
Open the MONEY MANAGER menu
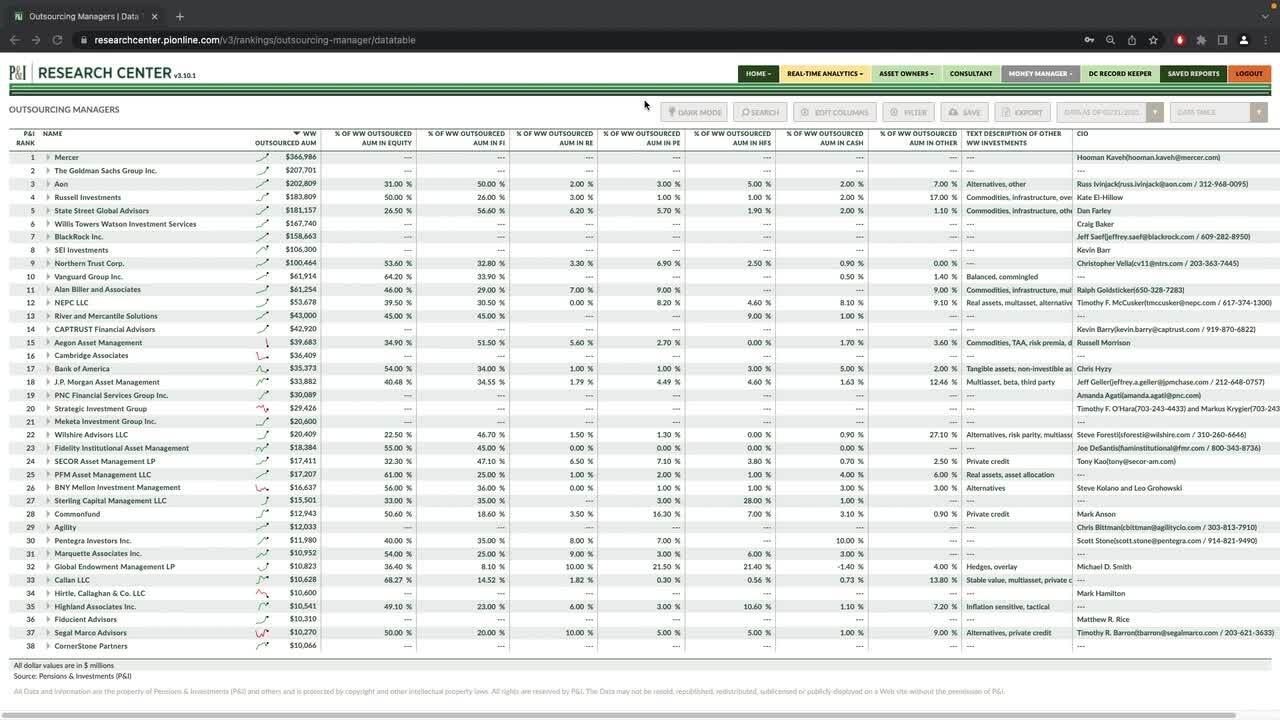pos(1040,73)
